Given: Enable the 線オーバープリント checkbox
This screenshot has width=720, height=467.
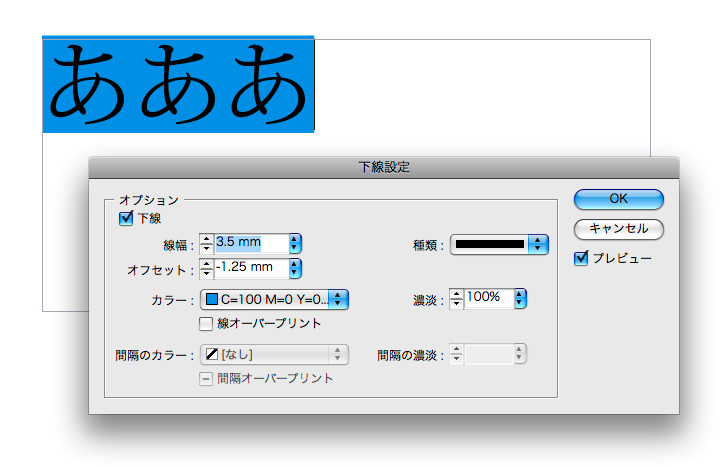Looking at the screenshot, I should pos(206,324).
